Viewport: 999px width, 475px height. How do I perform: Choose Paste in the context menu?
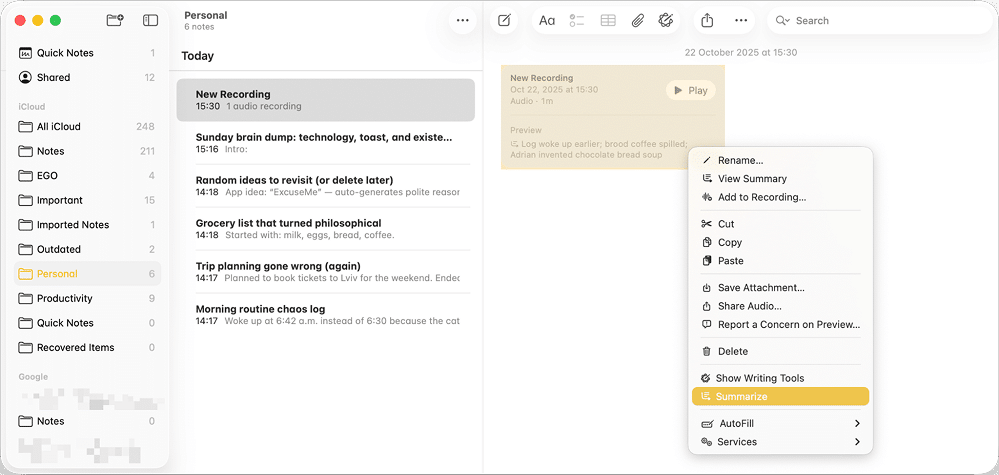[780, 261]
